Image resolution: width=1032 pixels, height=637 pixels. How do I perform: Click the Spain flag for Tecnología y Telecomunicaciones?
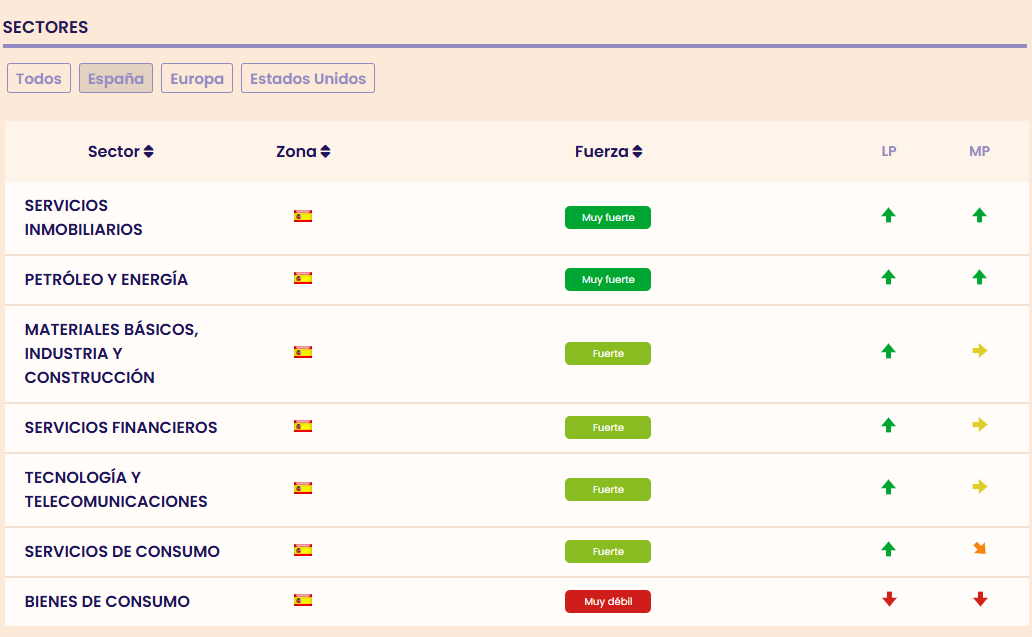pos(303,488)
